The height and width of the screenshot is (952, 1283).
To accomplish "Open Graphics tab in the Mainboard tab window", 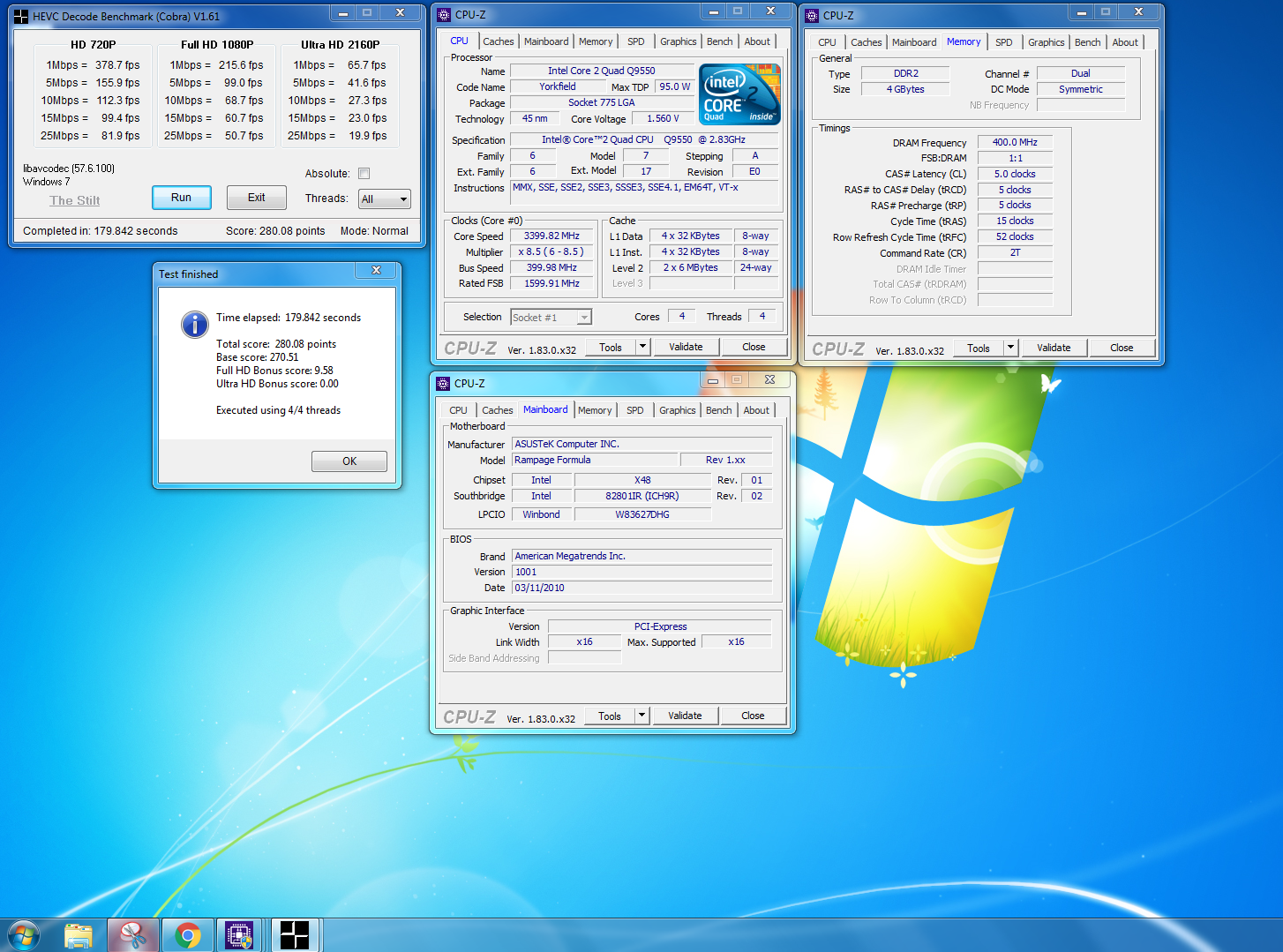I will coord(678,410).
